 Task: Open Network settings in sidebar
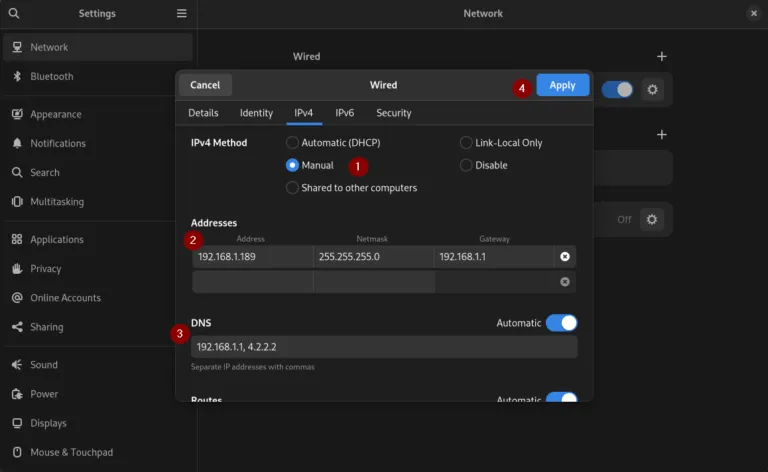click(97, 47)
